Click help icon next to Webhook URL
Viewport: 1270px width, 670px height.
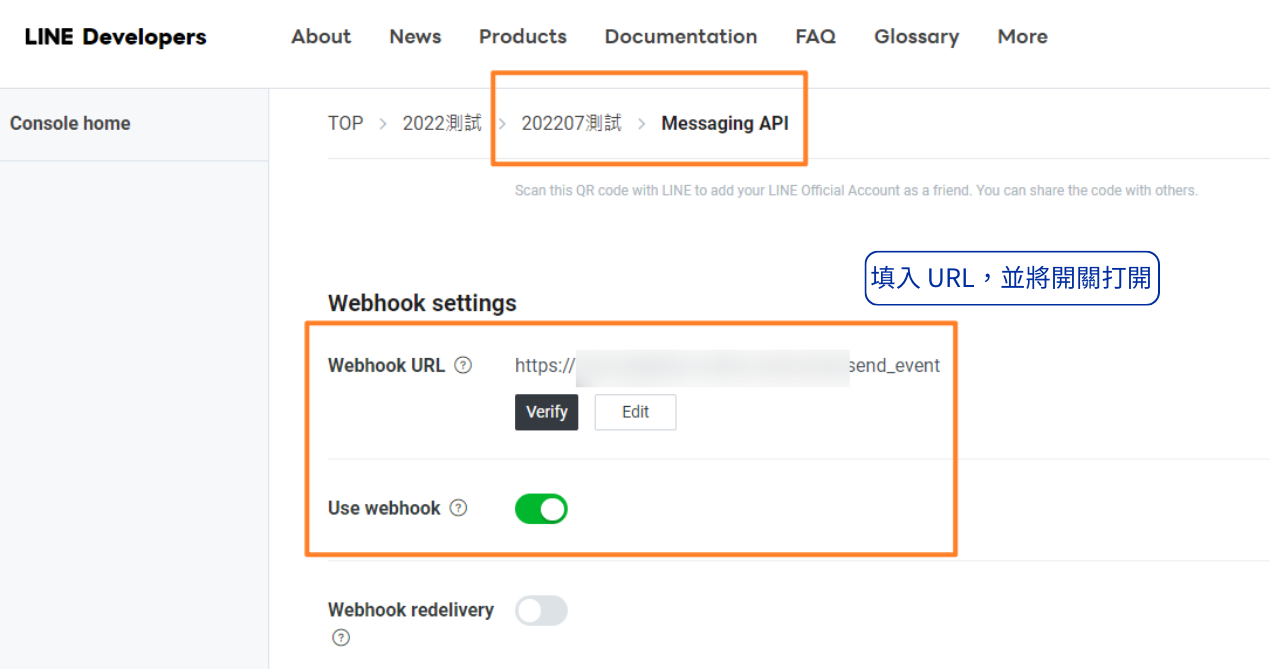pos(463,365)
